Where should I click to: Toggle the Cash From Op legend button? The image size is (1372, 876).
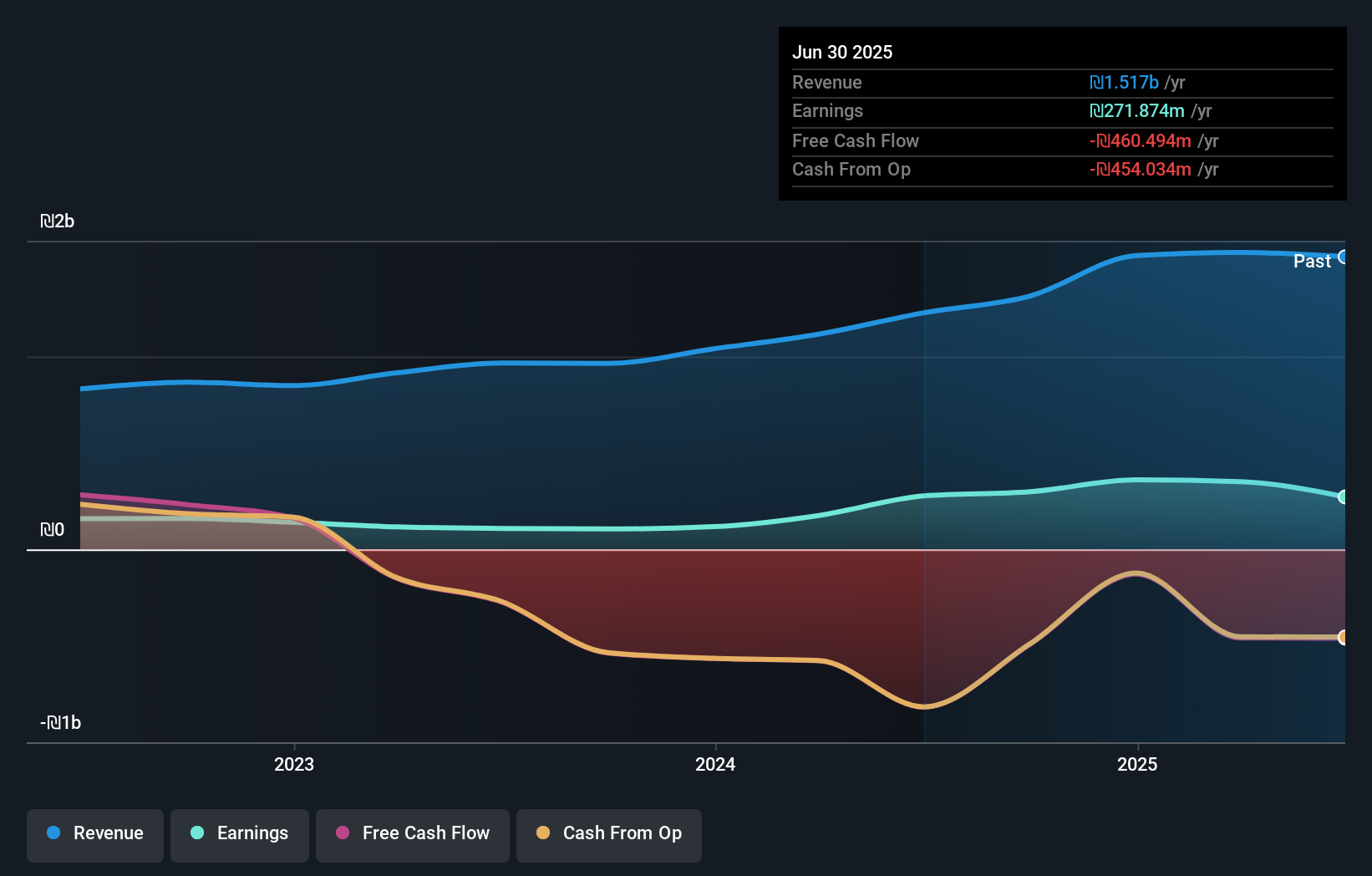tap(609, 835)
